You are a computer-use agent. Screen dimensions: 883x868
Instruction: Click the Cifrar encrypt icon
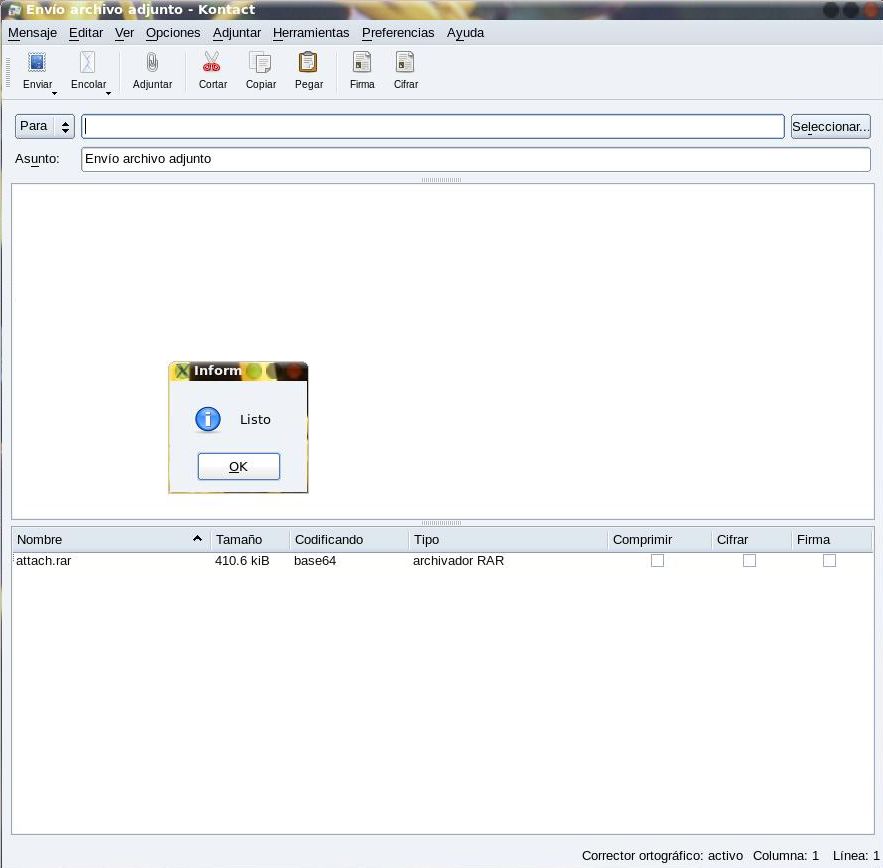click(405, 62)
